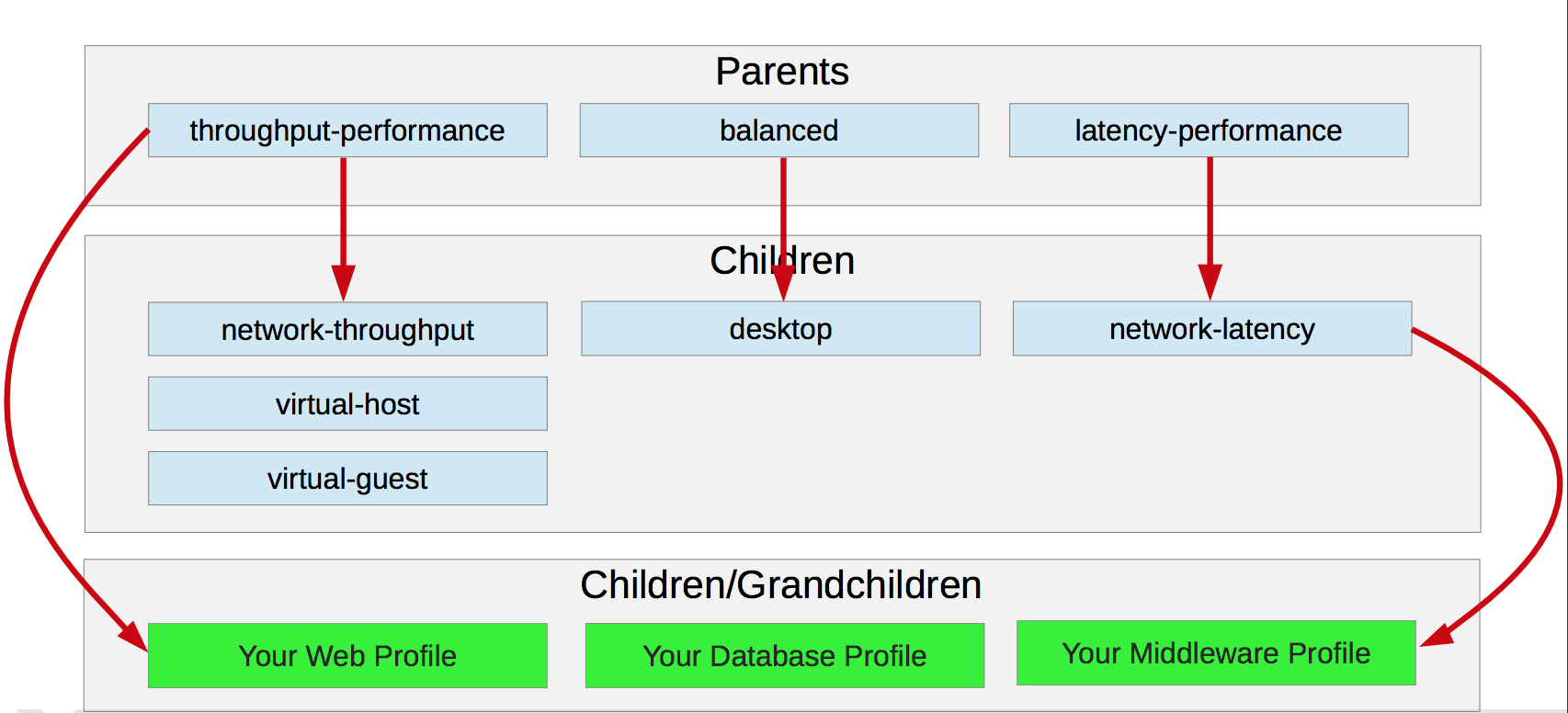The height and width of the screenshot is (713, 1568).
Task: Select the network-latency profile box
Action: (1211, 329)
